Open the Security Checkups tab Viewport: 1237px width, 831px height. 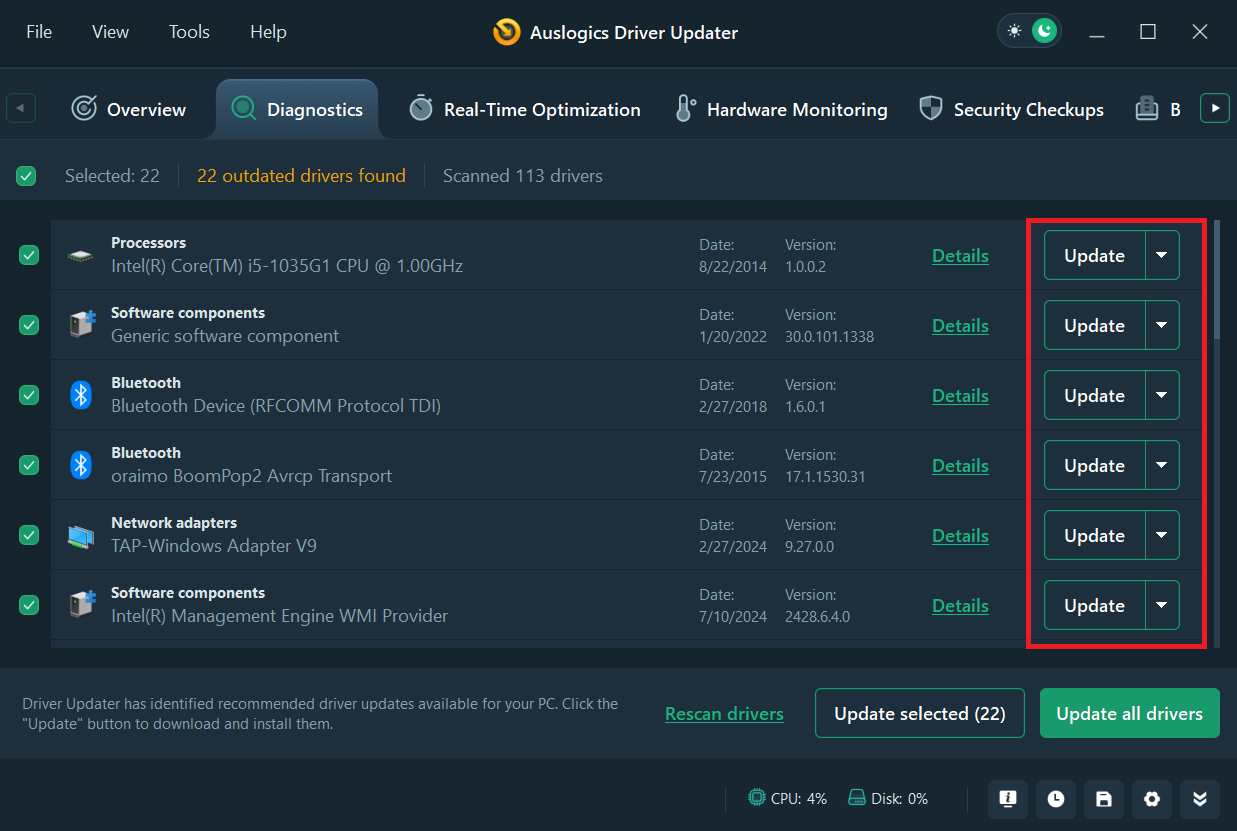pyautogui.click(x=1011, y=109)
